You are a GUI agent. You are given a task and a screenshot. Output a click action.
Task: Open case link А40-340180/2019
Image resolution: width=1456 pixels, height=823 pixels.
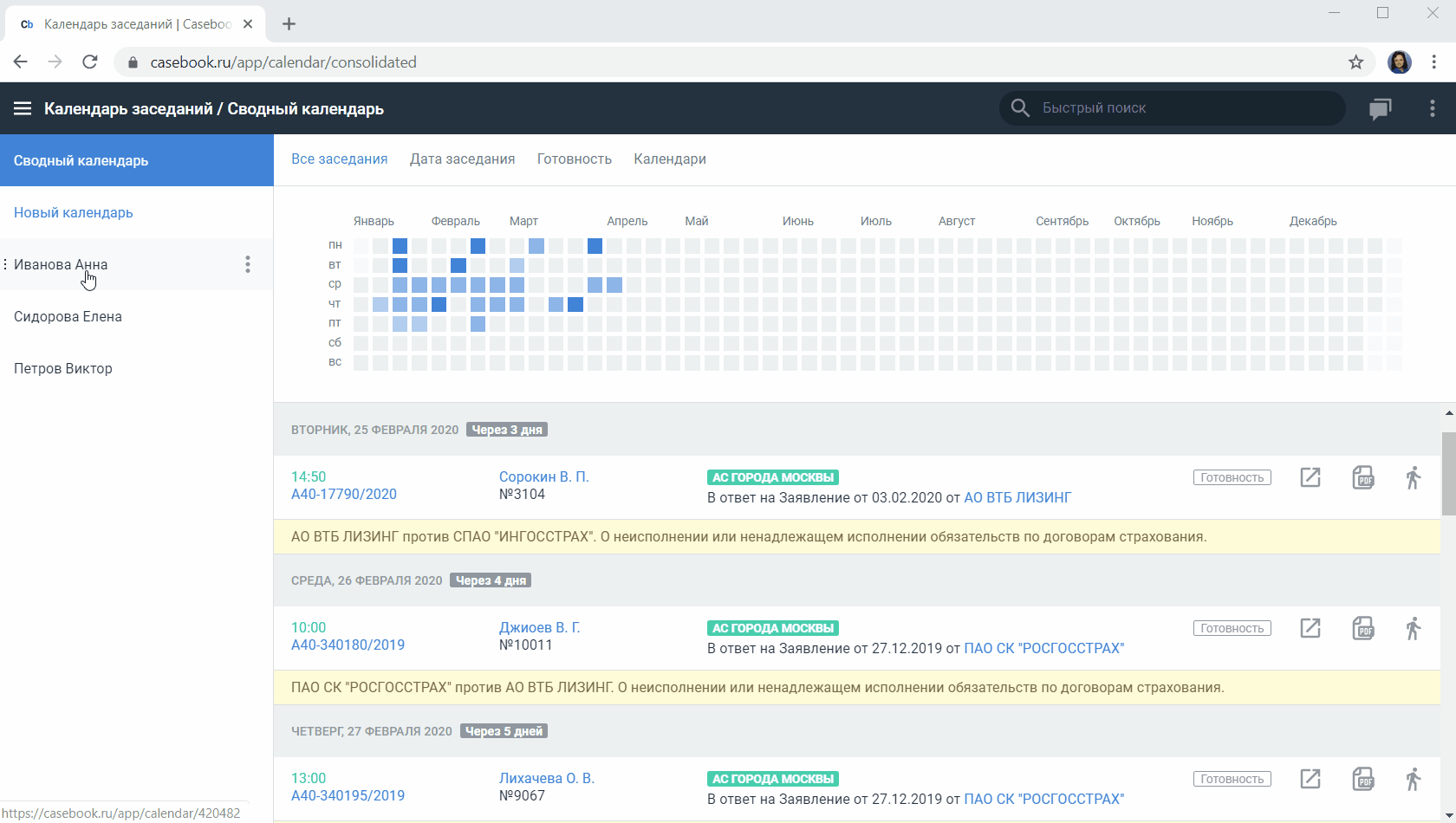click(x=348, y=645)
